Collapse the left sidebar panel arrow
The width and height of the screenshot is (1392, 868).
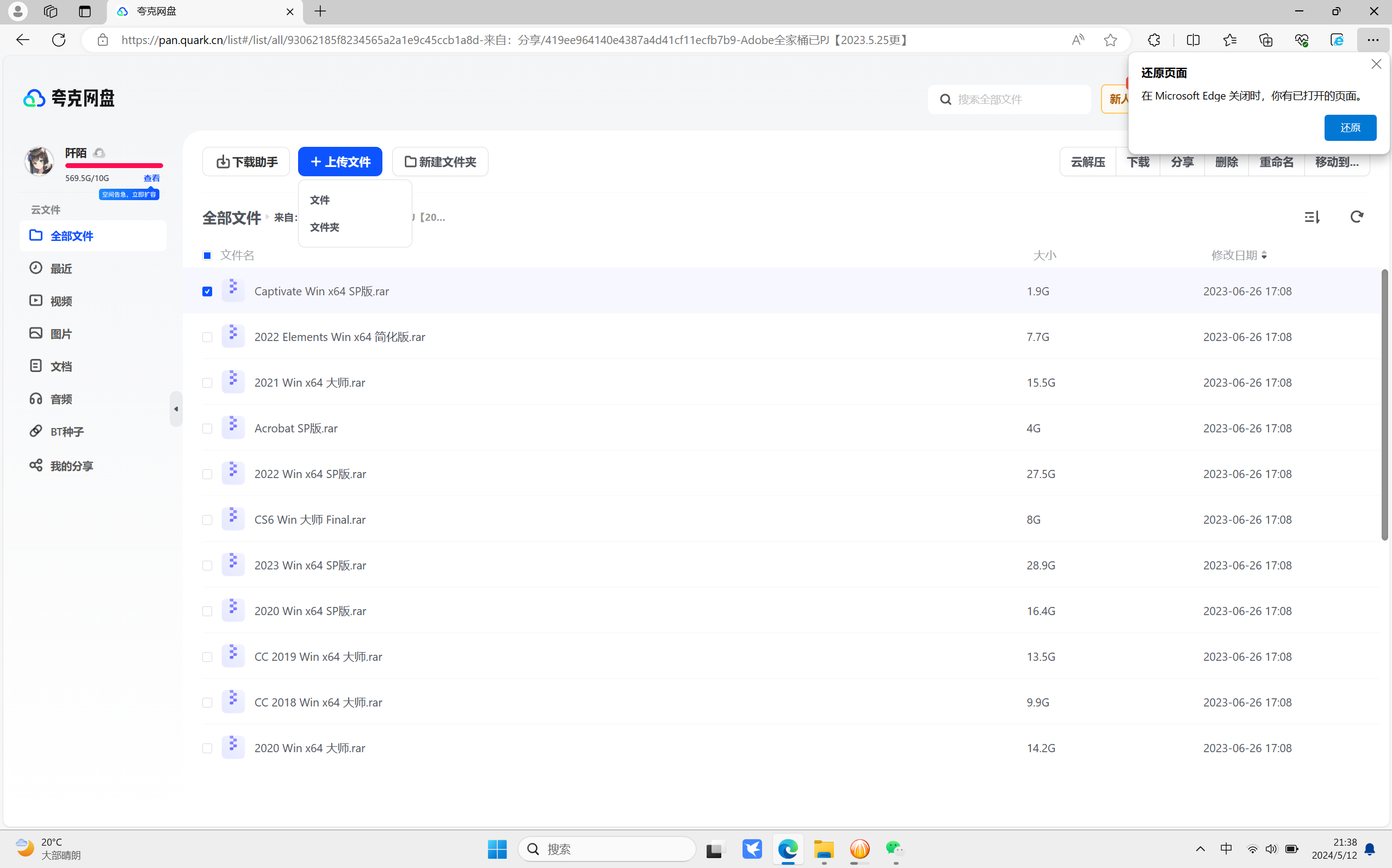[x=176, y=410]
